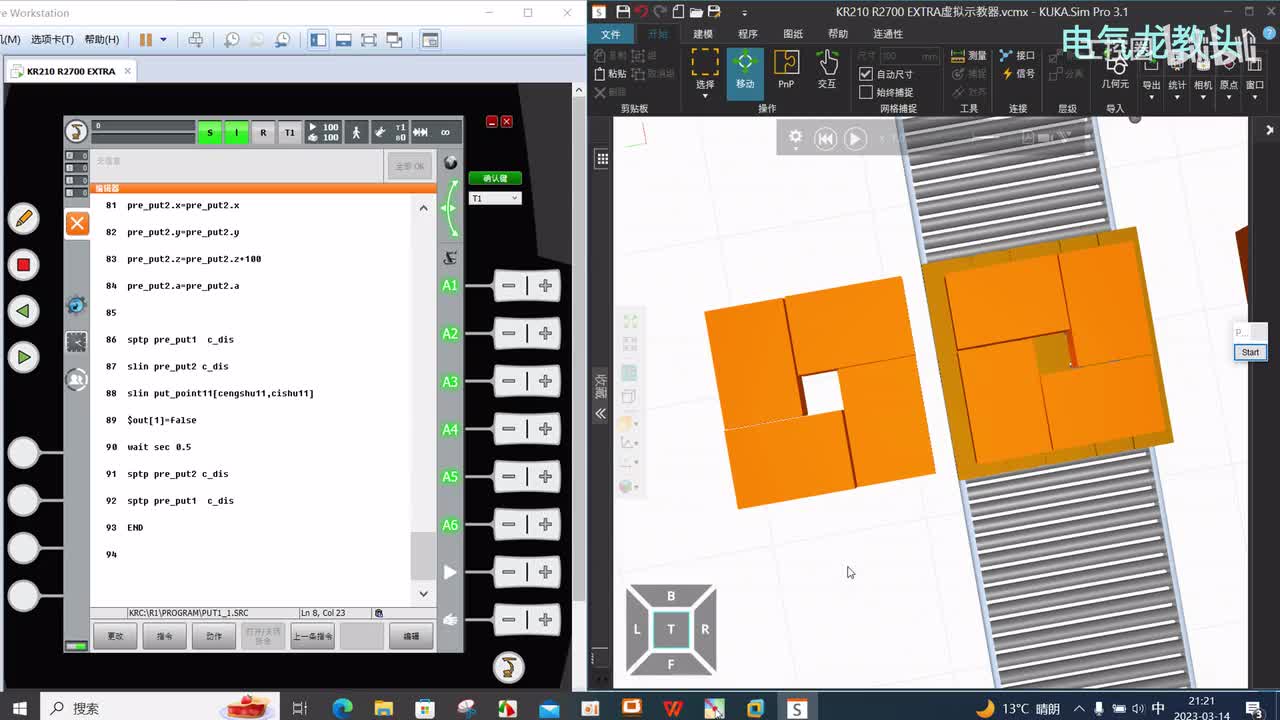Toggle the green S submit interpreter indicator
The width and height of the screenshot is (1280, 720).
209,132
